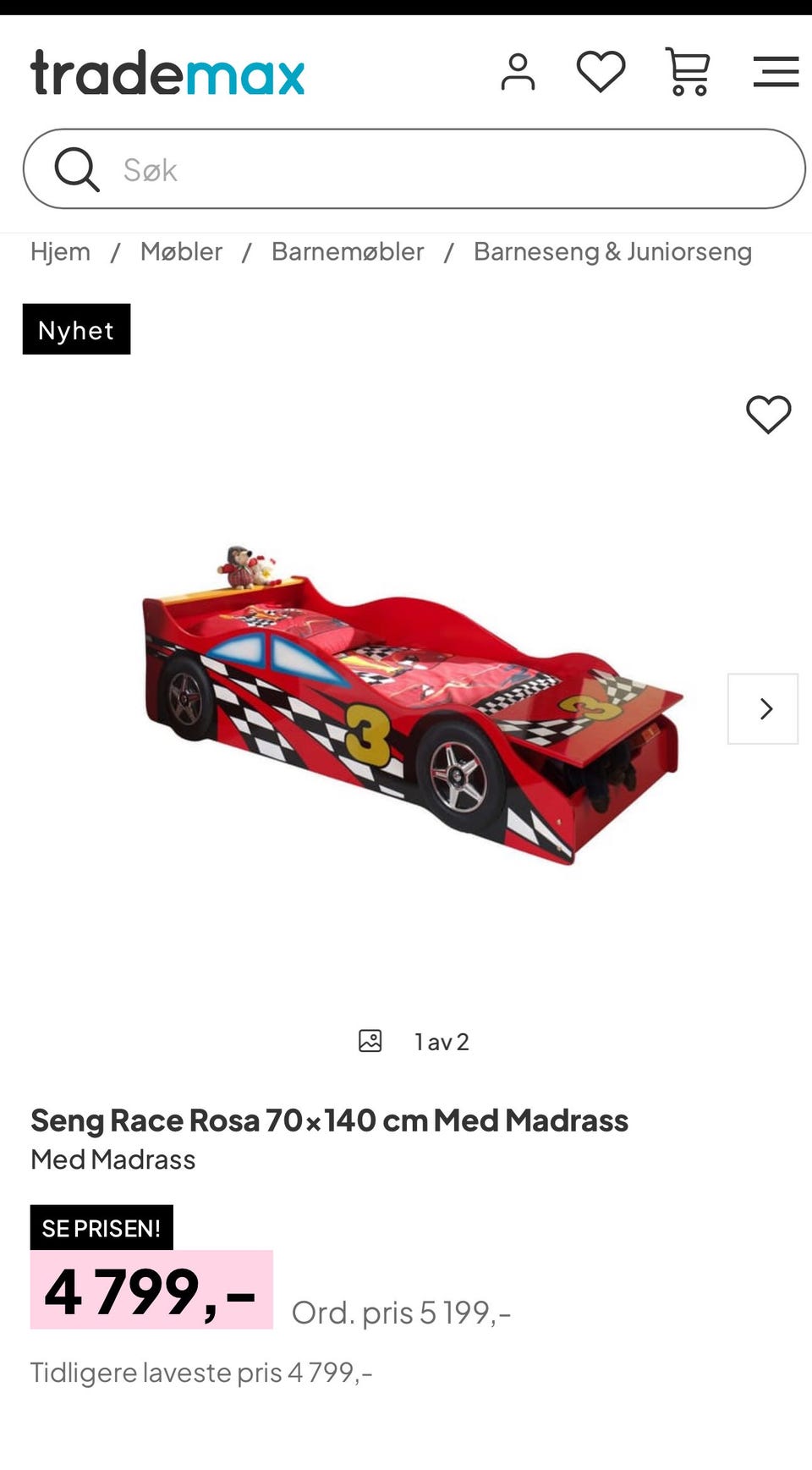This screenshot has height=1470, width=812.
Task: Click the image gallery icon below photo
Action: tap(370, 1041)
